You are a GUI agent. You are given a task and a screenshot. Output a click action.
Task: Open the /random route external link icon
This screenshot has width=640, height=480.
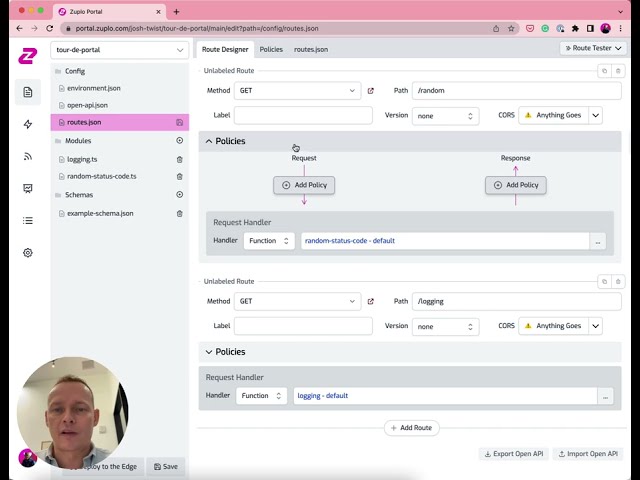pyautogui.click(x=371, y=91)
